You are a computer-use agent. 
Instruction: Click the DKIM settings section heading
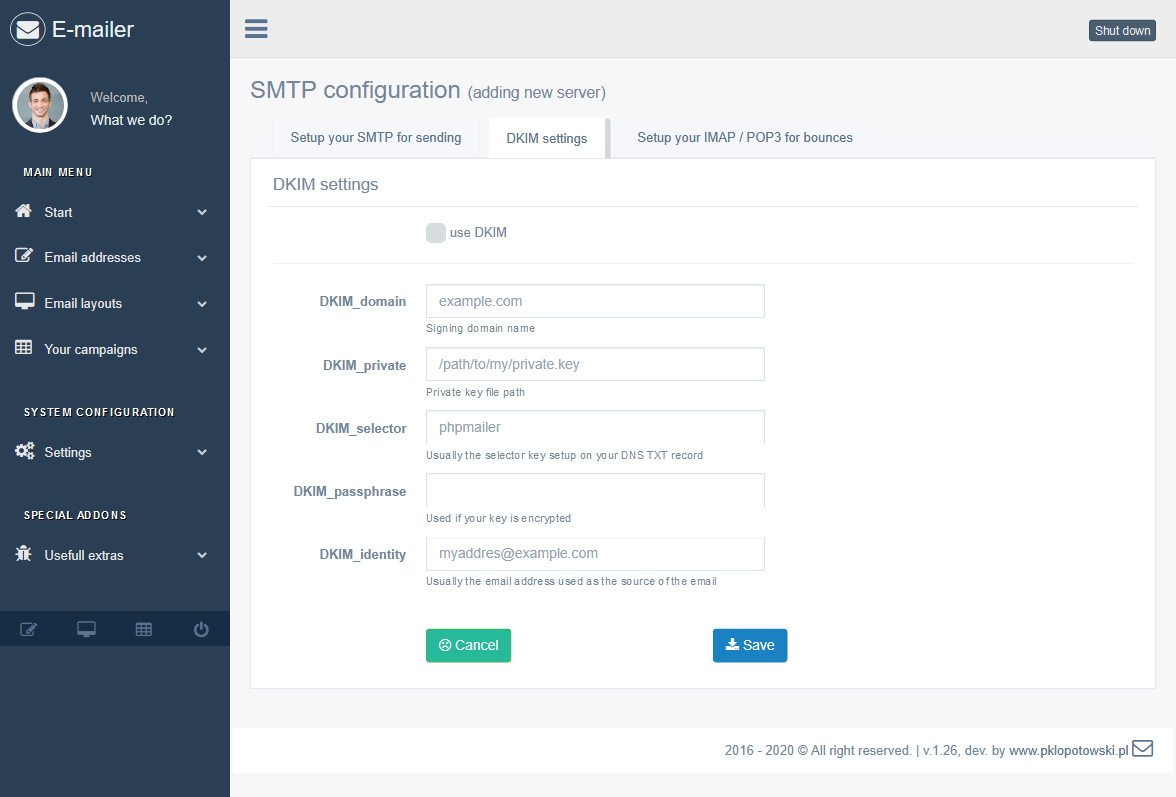click(x=326, y=184)
